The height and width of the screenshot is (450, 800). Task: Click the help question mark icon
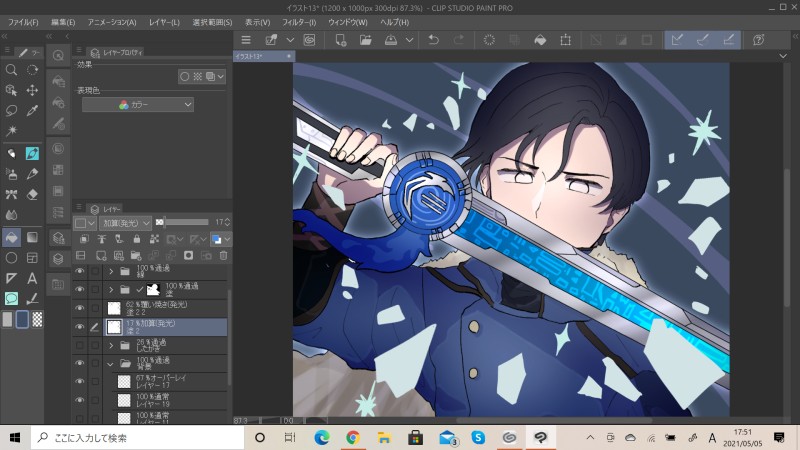759,40
